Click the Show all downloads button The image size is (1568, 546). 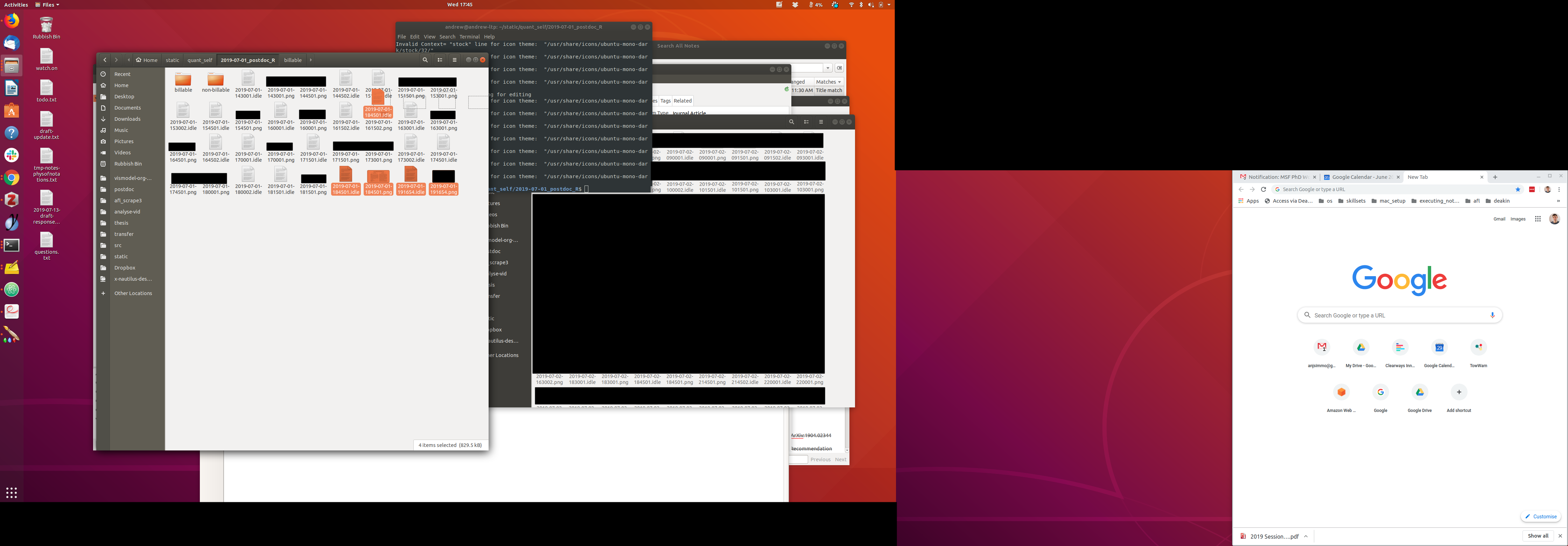point(1538,535)
